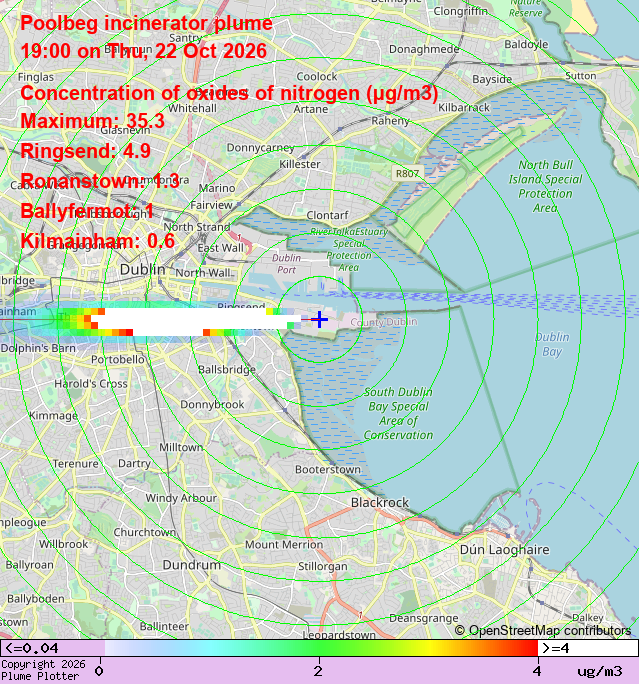Click the Terenure map label
This screenshot has width=639, height=684.
[75, 464]
